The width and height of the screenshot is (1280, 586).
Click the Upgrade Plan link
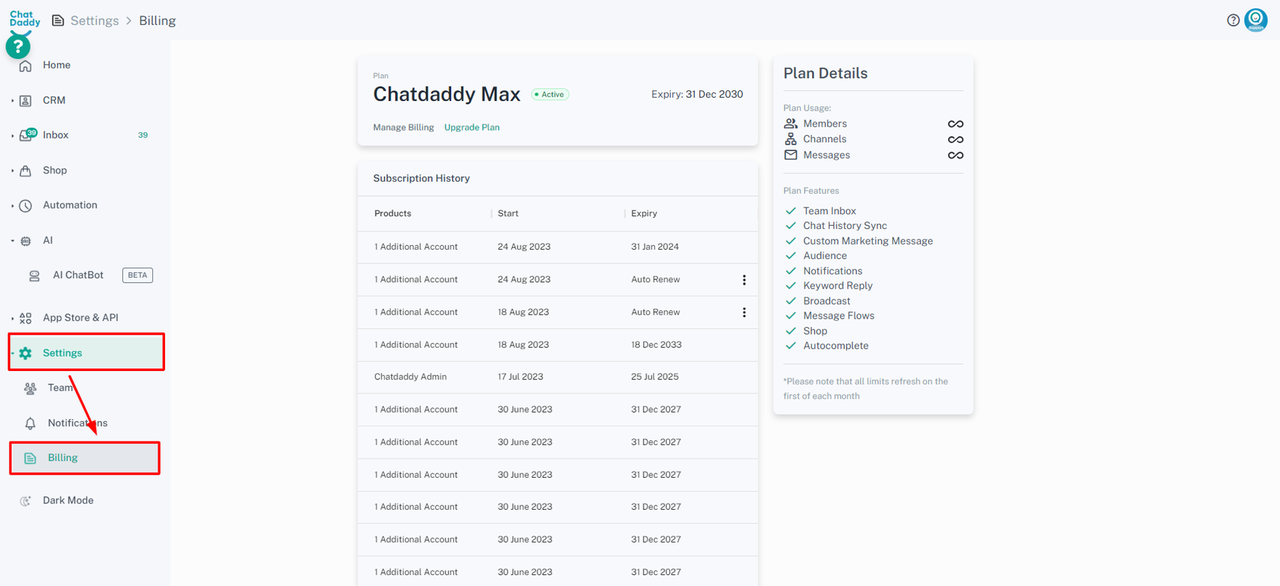pos(472,128)
